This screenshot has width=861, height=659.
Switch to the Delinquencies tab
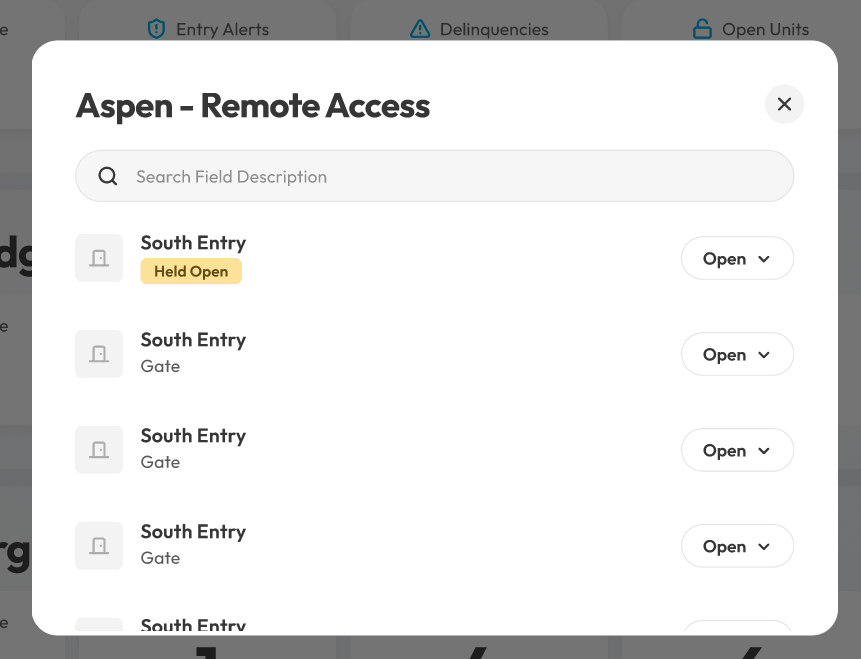(x=480, y=29)
